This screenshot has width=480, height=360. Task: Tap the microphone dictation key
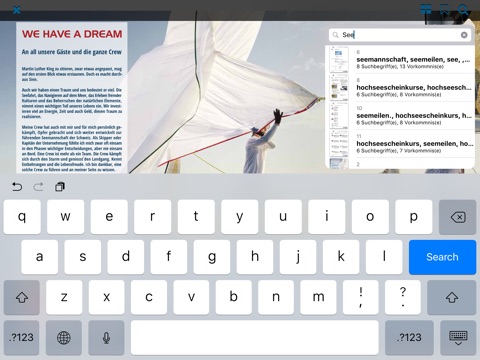[x=106, y=338]
